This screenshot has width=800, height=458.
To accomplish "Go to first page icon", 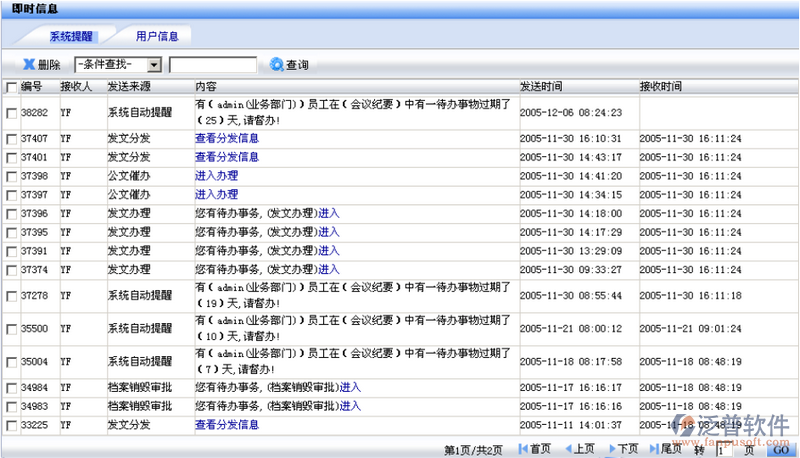I will (x=523, y=449).
